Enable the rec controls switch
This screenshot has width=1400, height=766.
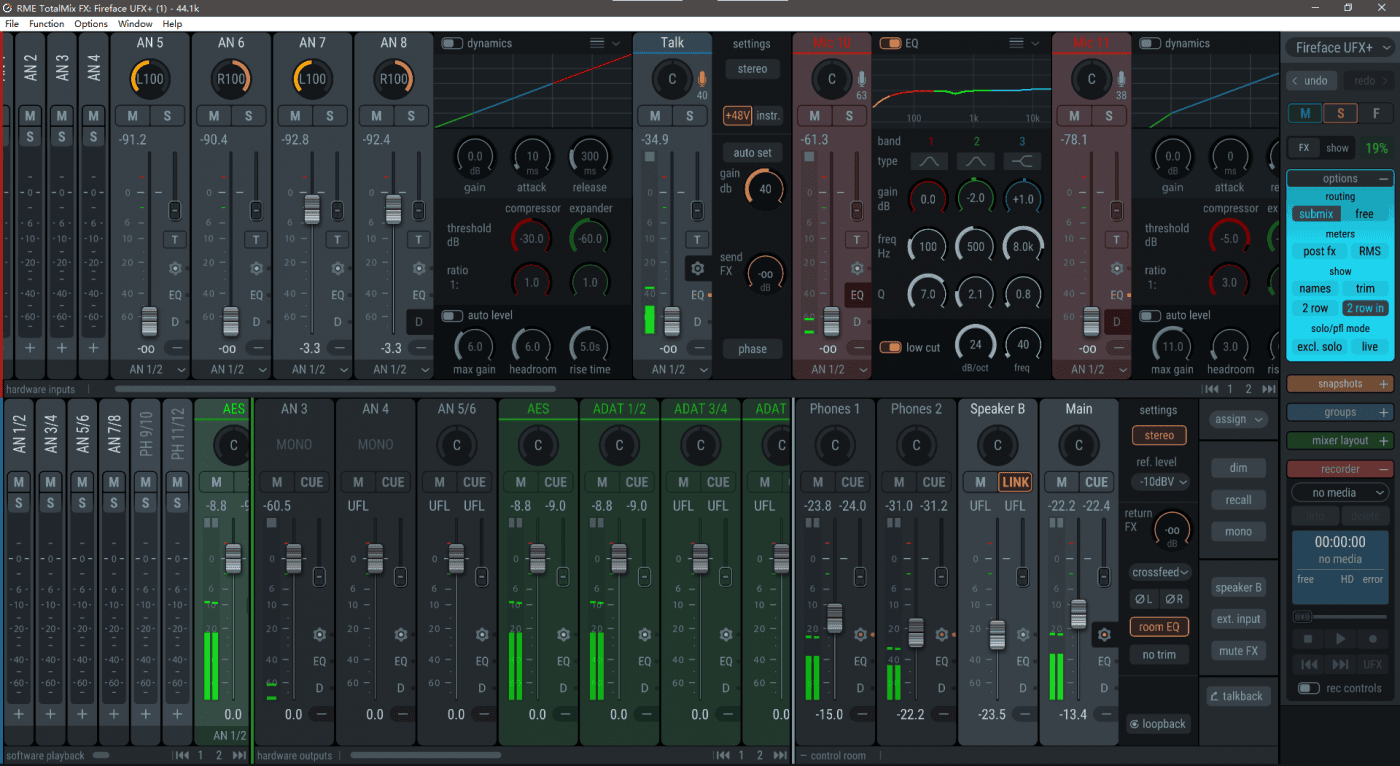pos(1307,688)
